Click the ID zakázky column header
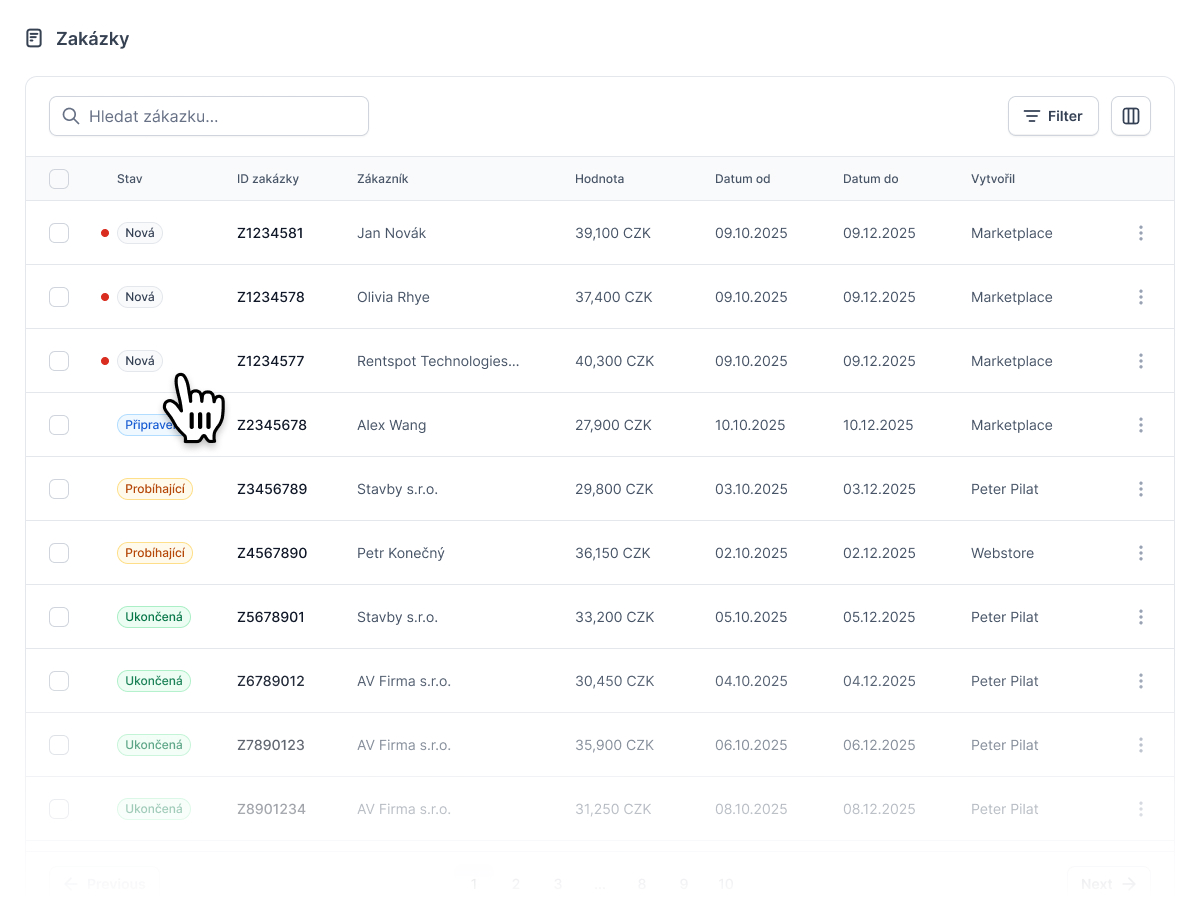Viewport: 1200px width, 900px height. [x=268, y=179]
